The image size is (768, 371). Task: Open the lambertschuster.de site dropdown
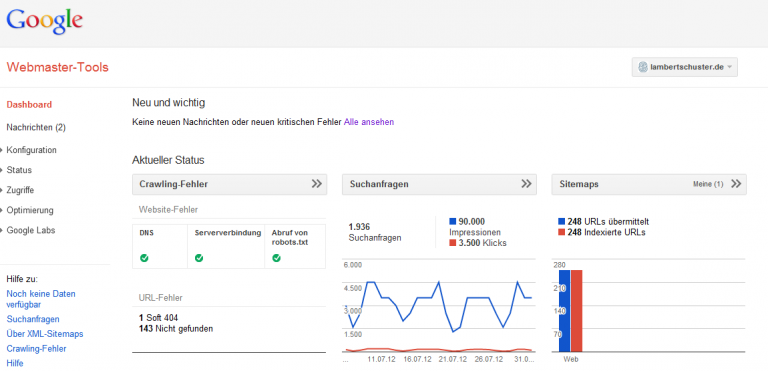pos(685,67)
